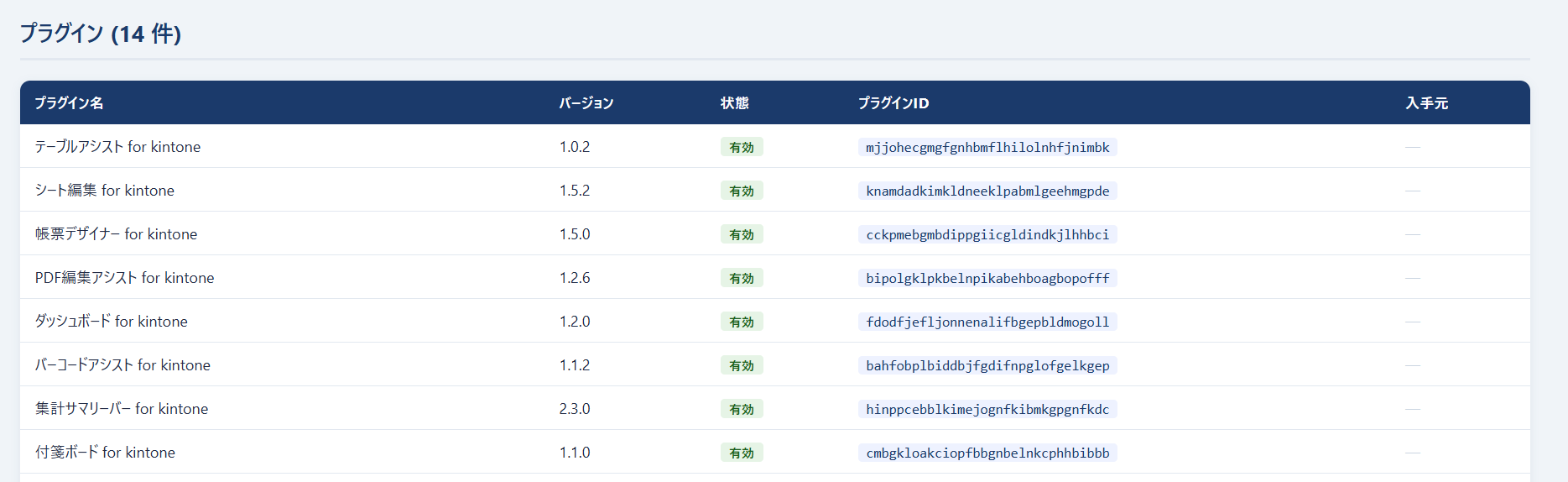
Task: Click version 2.3.0 cell
Action: (x=575, y=409)
